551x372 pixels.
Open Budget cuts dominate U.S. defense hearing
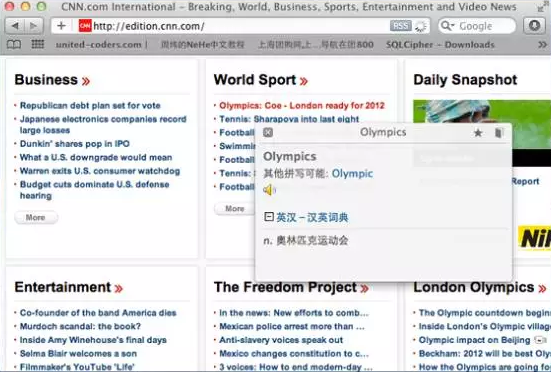point(95,190)
